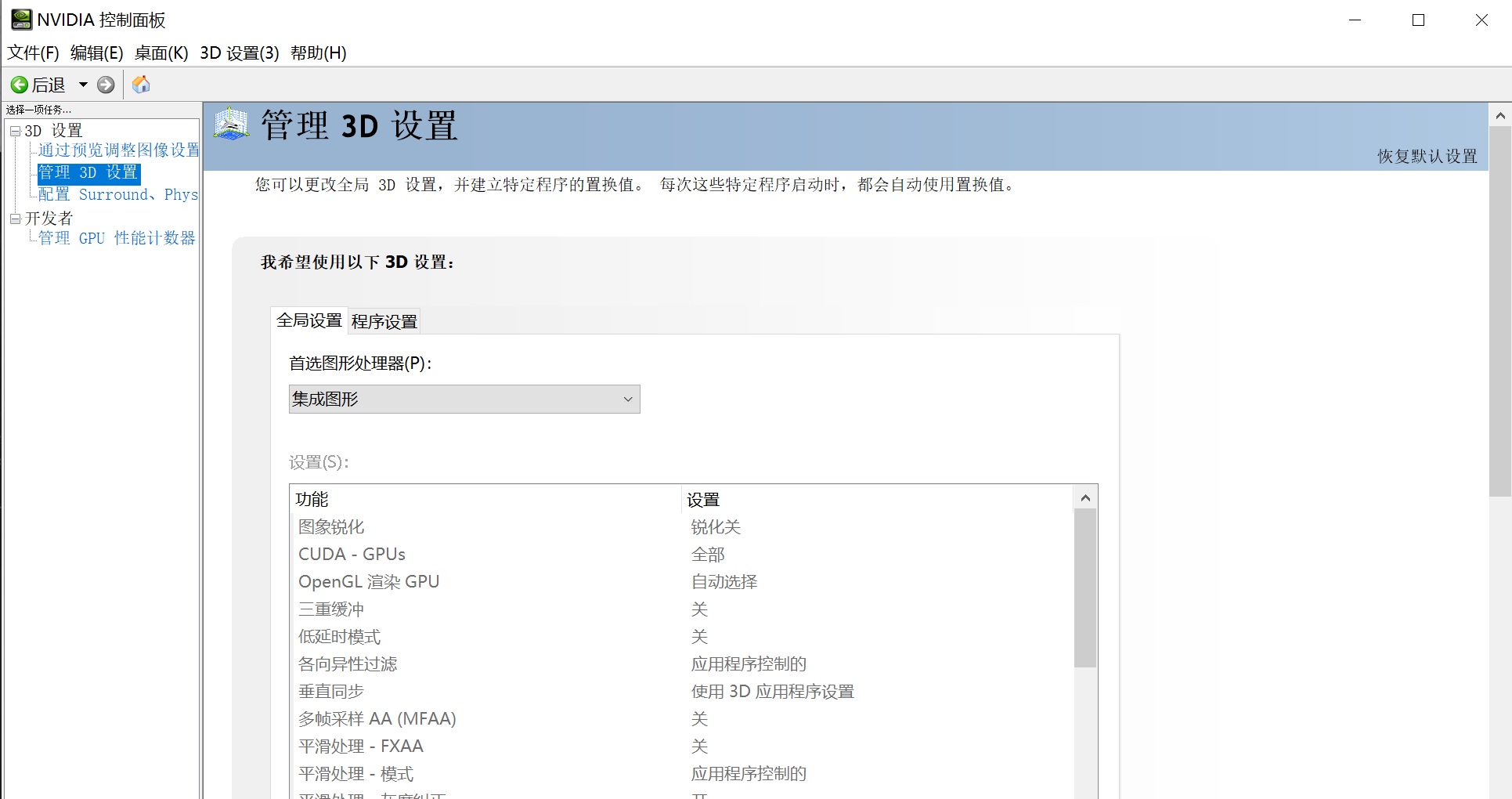This screenshot has width=1512, height=799.
Task: Select the 图象锐化 row
Action: point(681,527)
